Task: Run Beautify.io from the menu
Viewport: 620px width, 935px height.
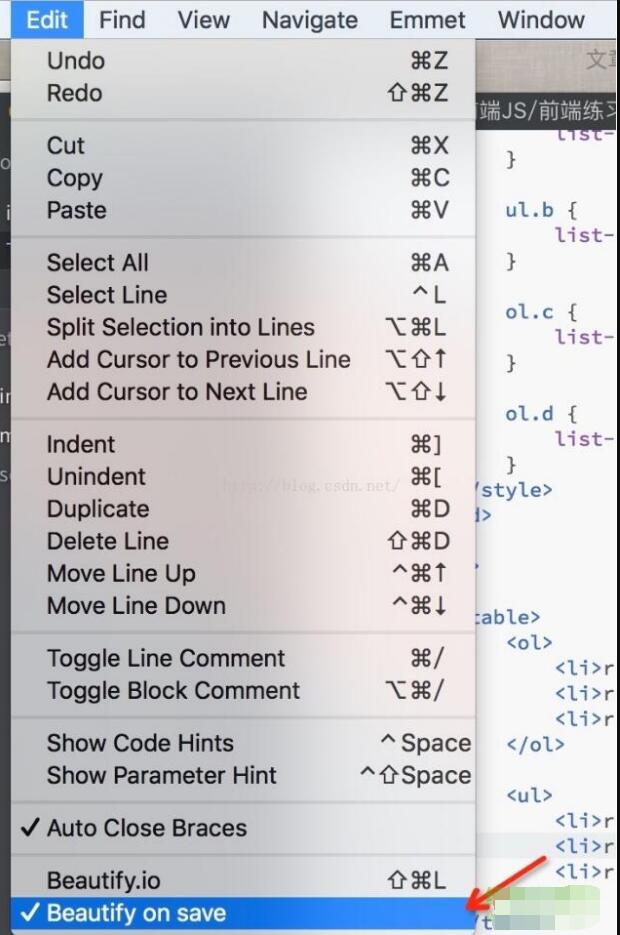Action: pos(104,881)
